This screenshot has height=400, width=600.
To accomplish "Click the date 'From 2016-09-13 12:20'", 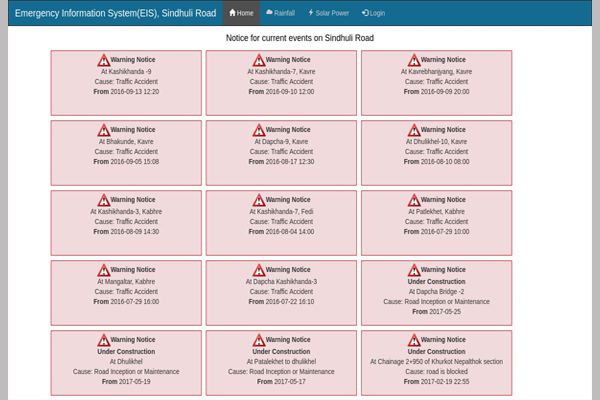I will [126, 91].
